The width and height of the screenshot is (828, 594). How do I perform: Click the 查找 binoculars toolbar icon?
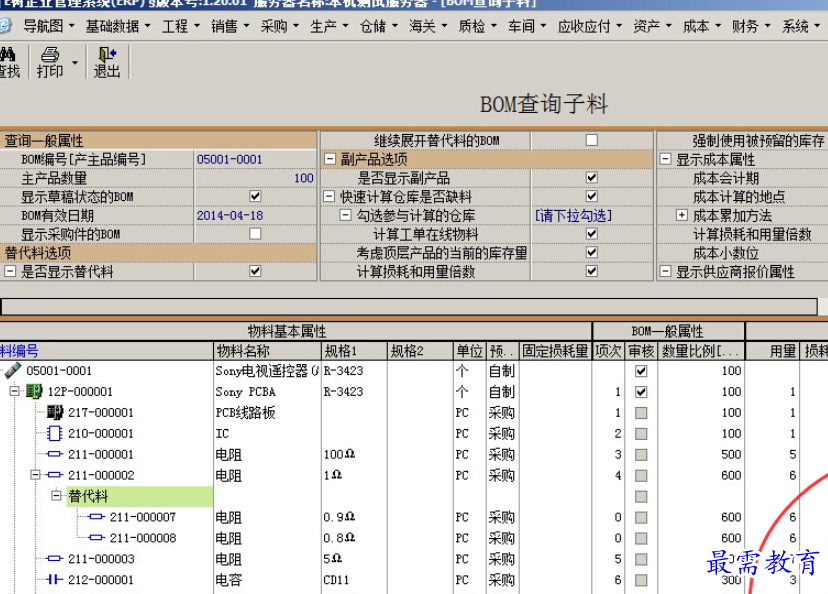(x=7, y=54)
